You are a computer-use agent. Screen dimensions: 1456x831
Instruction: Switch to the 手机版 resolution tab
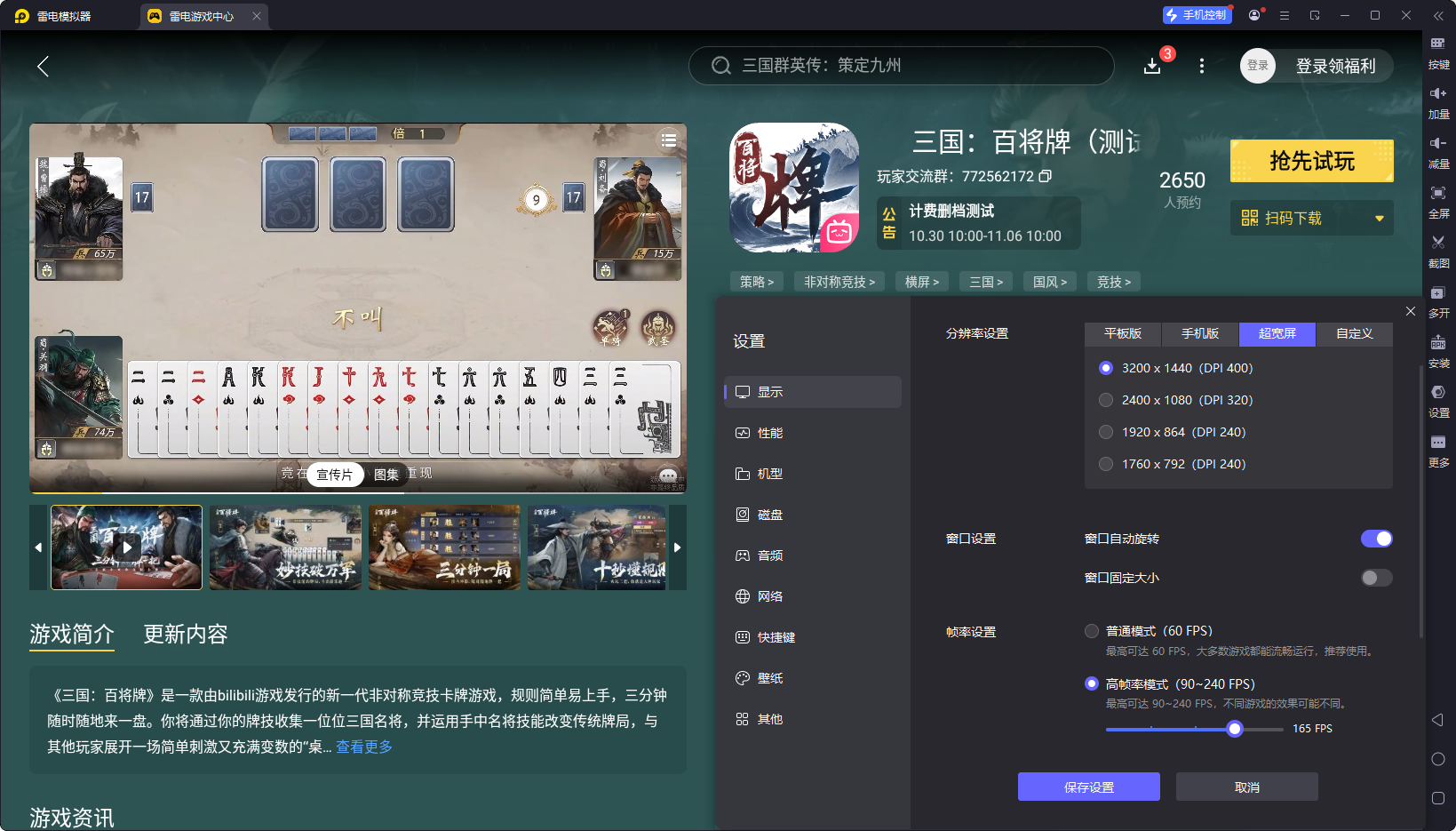pos(1200,334)
